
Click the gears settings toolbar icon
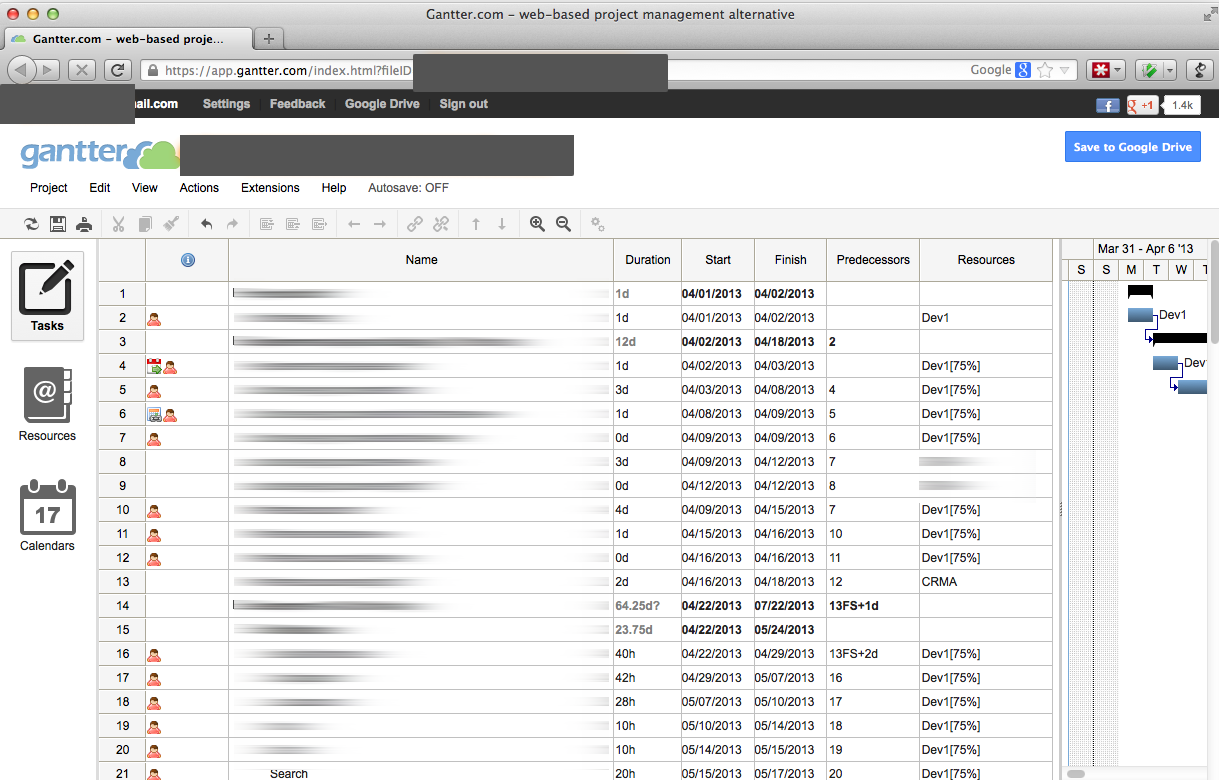coord(598,224)
